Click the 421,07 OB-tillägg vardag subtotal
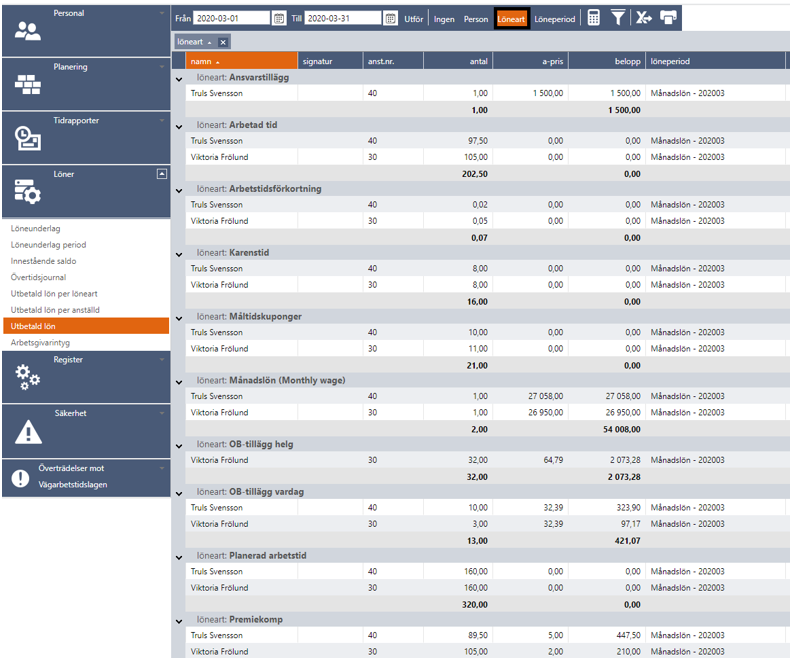This screenshot has width=802, height=658. click(x=628, y=541)
